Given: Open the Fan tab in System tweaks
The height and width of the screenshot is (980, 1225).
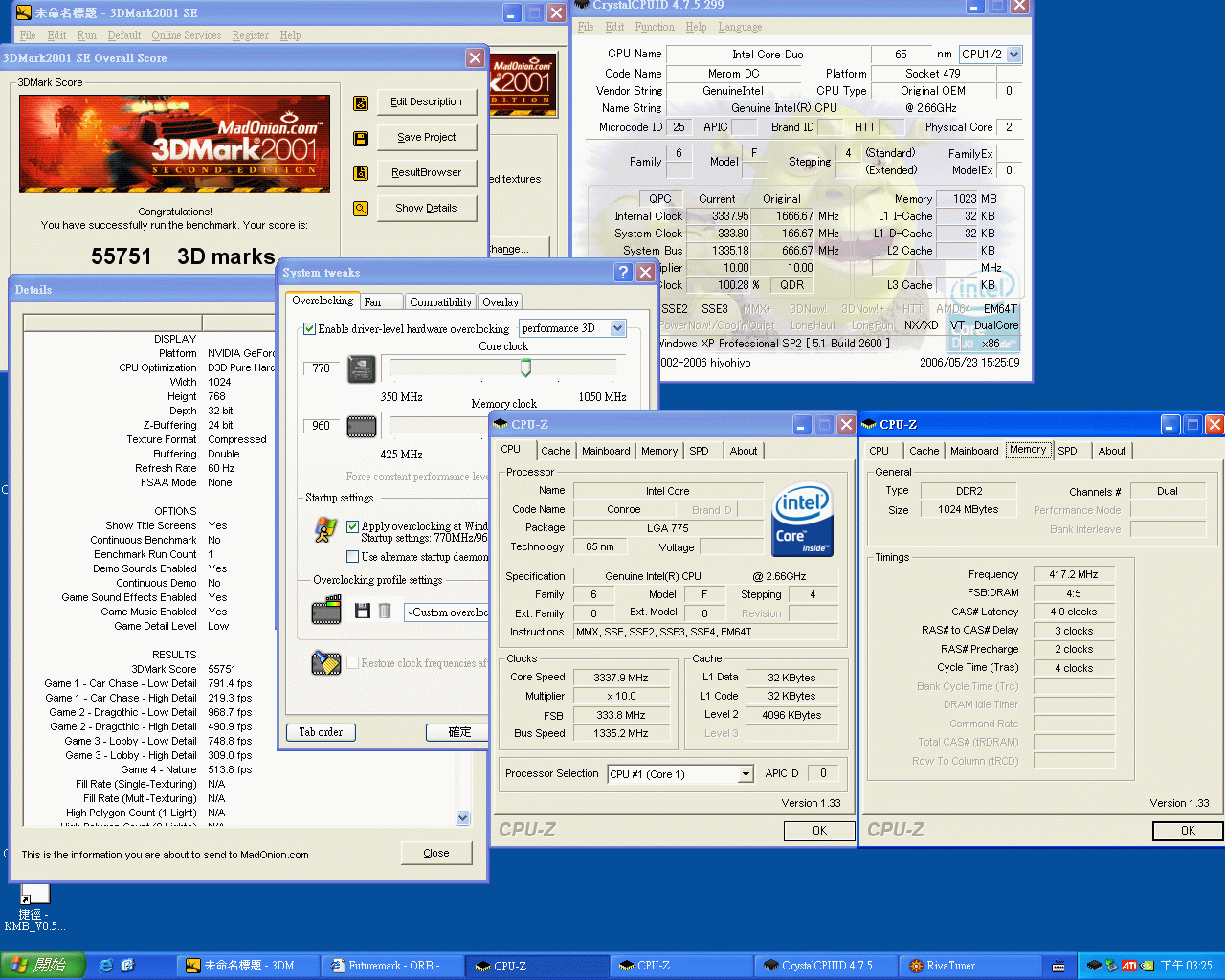Looking at the screenshot, I should tap(373, 302).
